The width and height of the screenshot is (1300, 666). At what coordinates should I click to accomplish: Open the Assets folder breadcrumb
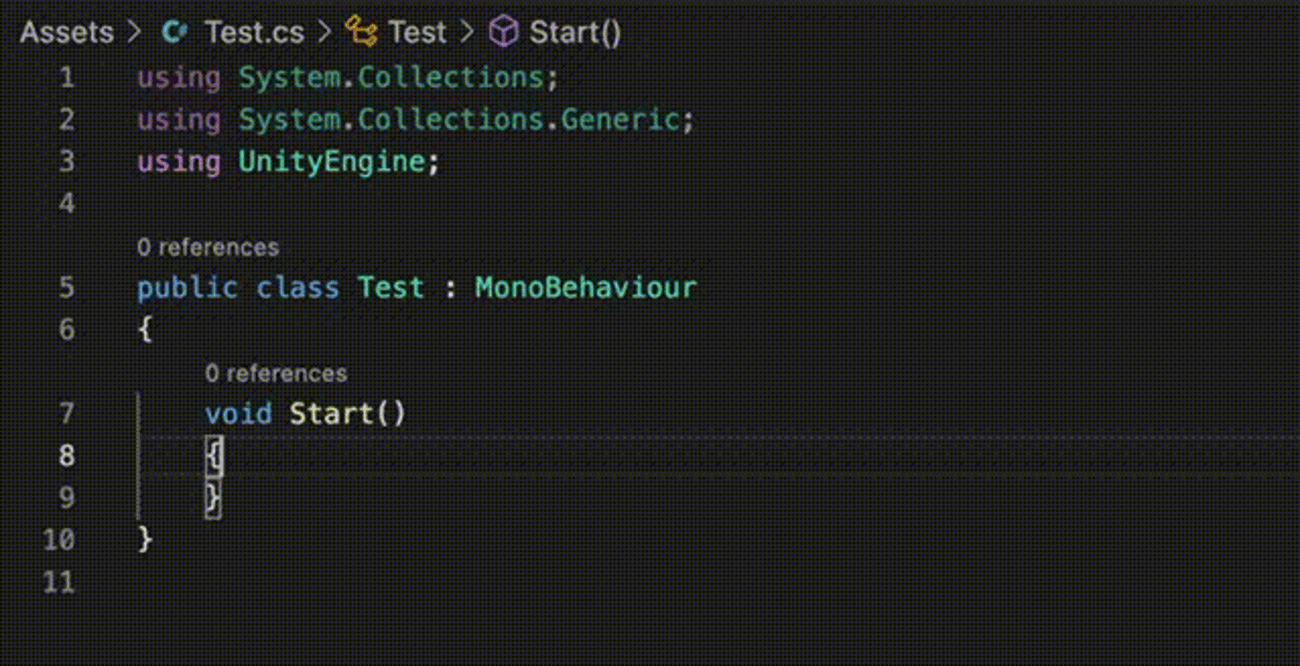[67, 32]
